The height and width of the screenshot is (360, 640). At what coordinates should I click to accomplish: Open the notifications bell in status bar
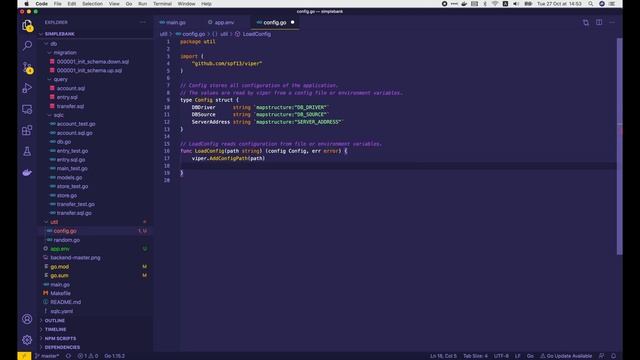click(x=613, y=356)
